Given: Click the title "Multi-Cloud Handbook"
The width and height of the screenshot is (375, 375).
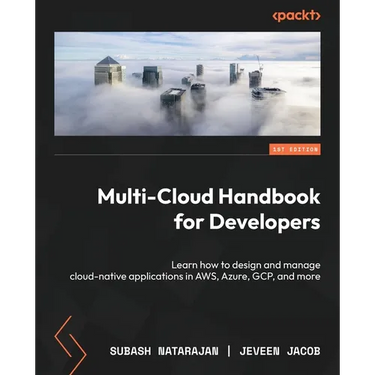Looking at the screenshot, I should point(209,197).
